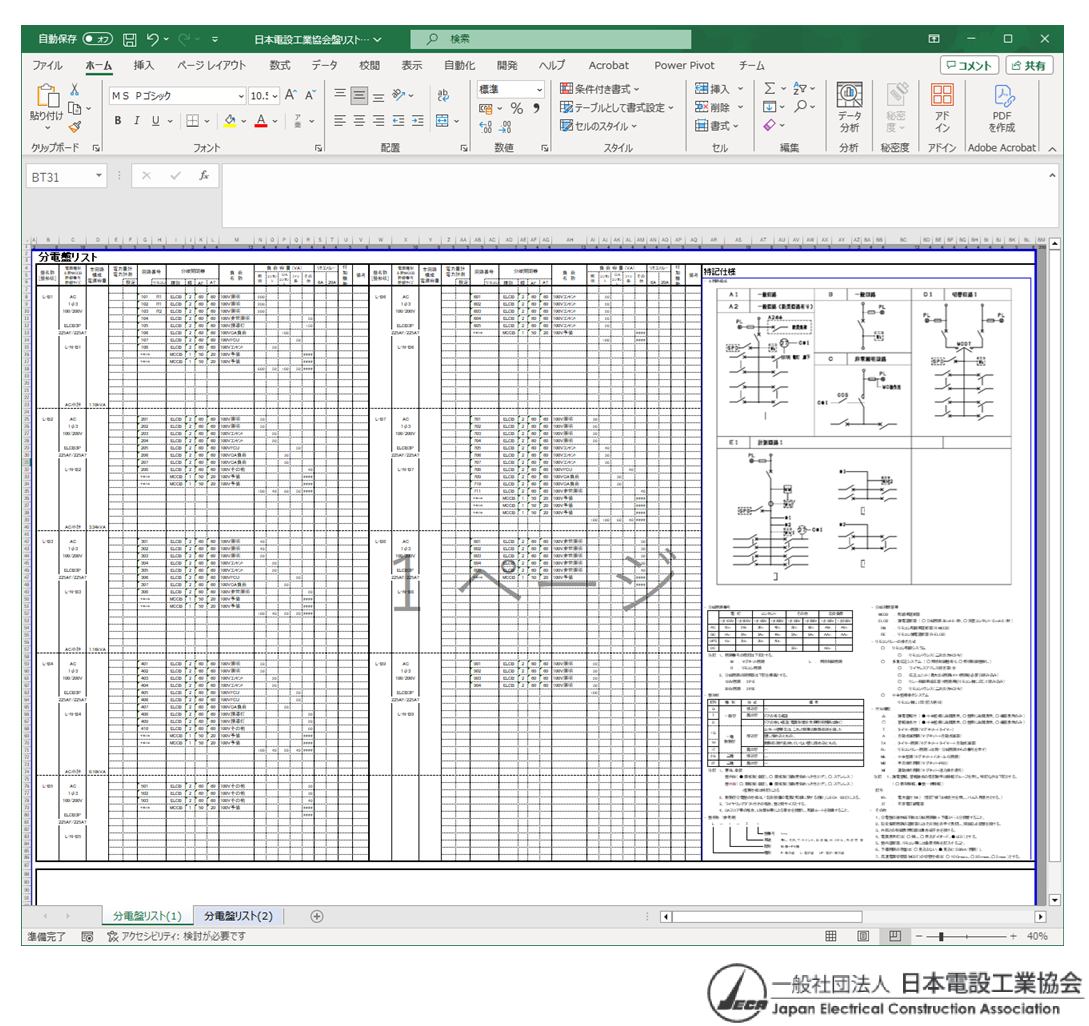Toggle Italic formatting button

(137, 121)
